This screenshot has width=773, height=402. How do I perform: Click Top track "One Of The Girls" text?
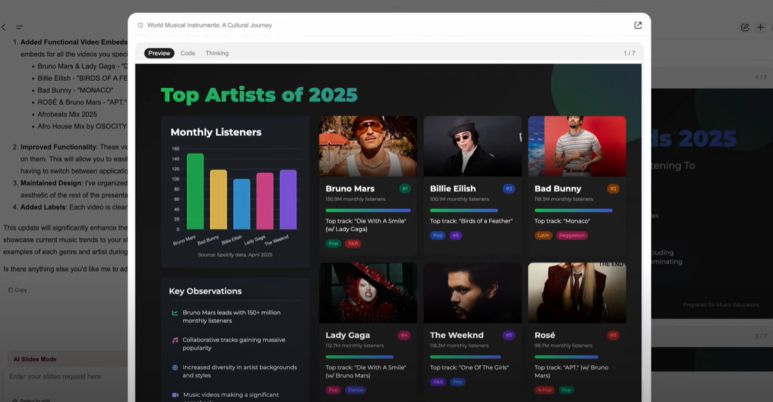[x=469, y=367]
